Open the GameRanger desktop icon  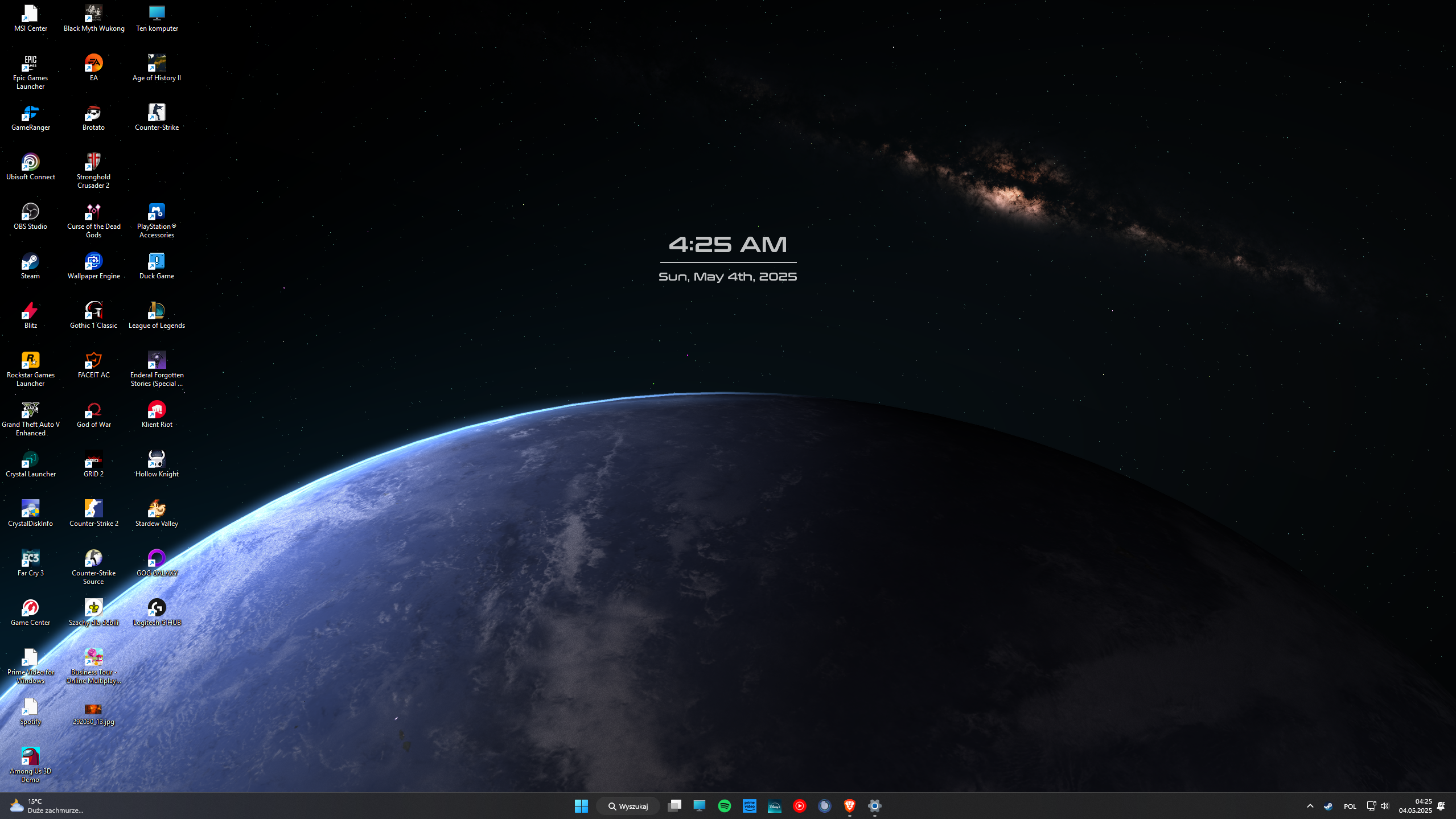pos(31,117)
